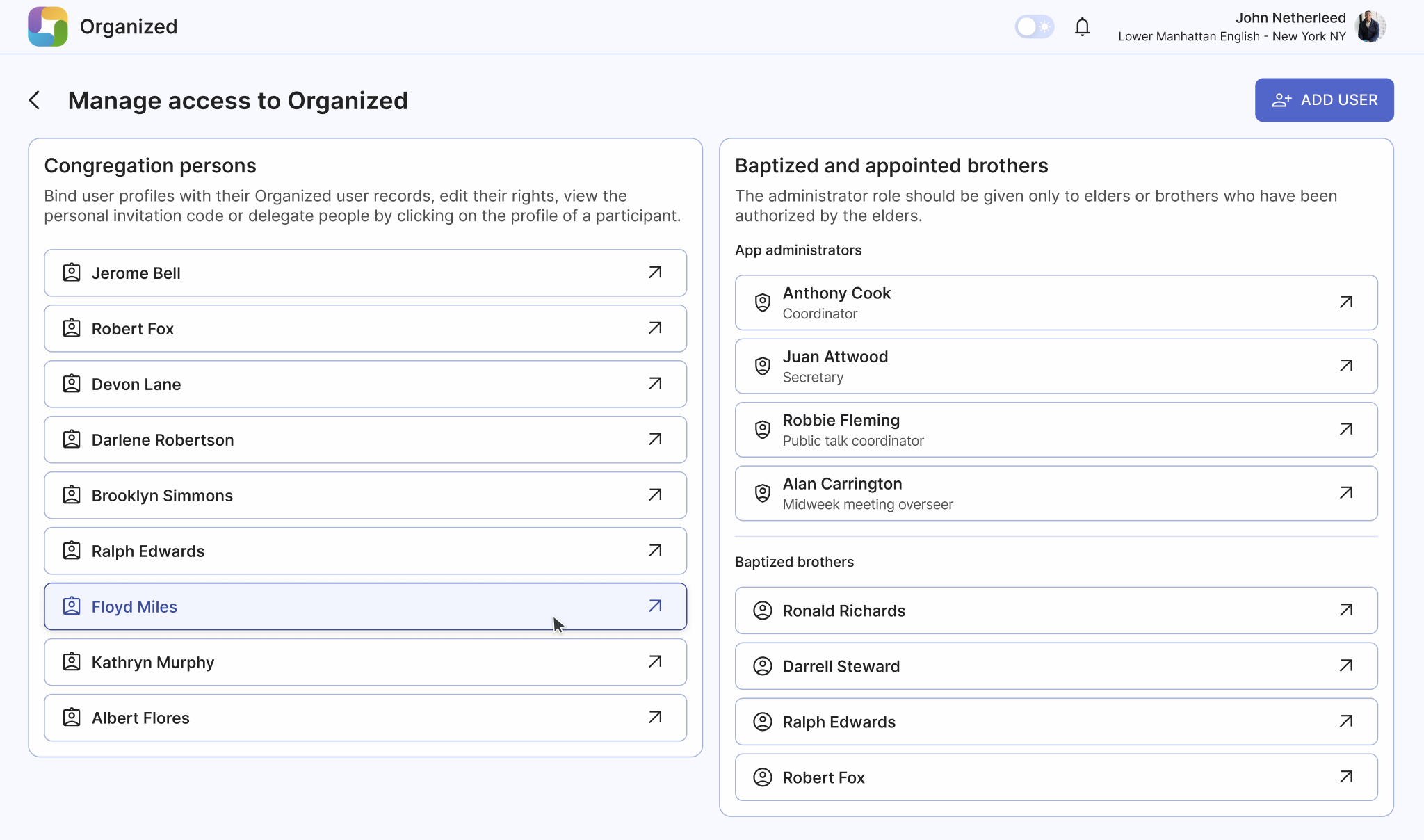Go back using the left chevron

pyautogui.click(x=35, y=100)
